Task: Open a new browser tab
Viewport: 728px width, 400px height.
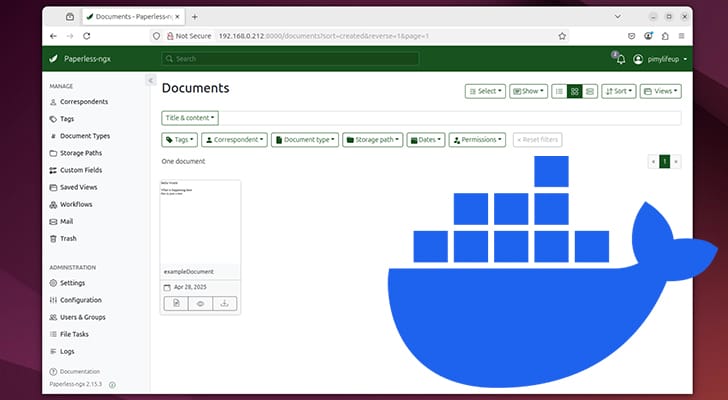Action: click(x=195, y=17)
